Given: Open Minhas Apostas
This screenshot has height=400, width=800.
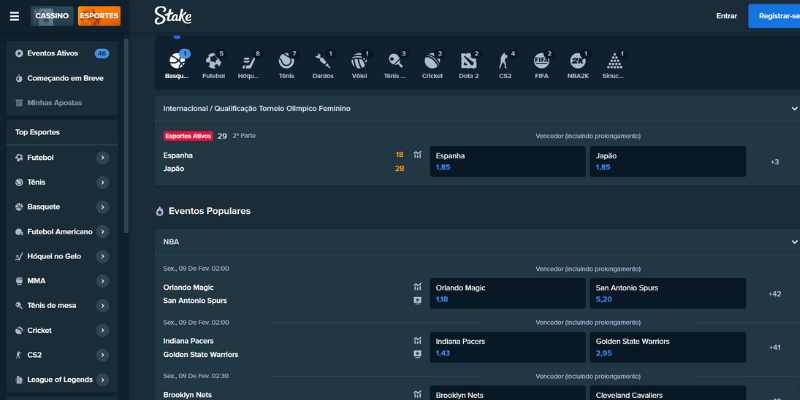Looking at the screenshot, I should (x=62, y=103).
